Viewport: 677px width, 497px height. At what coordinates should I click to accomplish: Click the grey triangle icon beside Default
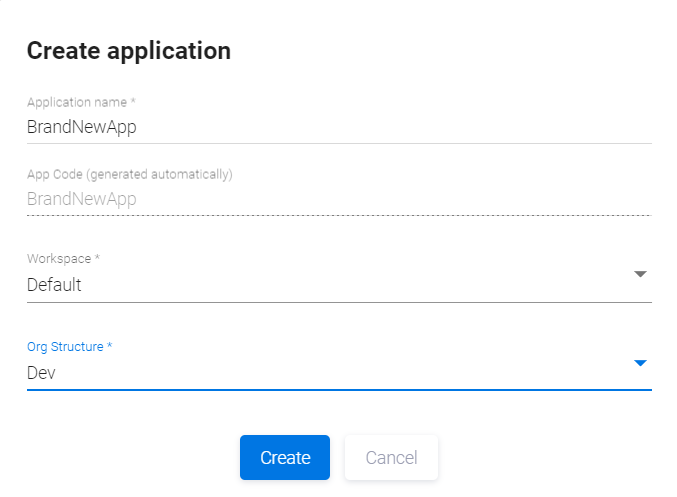tap(641, 274)
